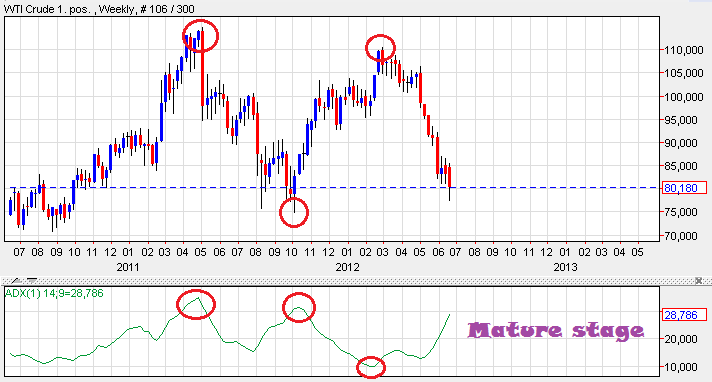Click the dotted divider bar between the chart panels
The image size is (712, 382).
356,281
